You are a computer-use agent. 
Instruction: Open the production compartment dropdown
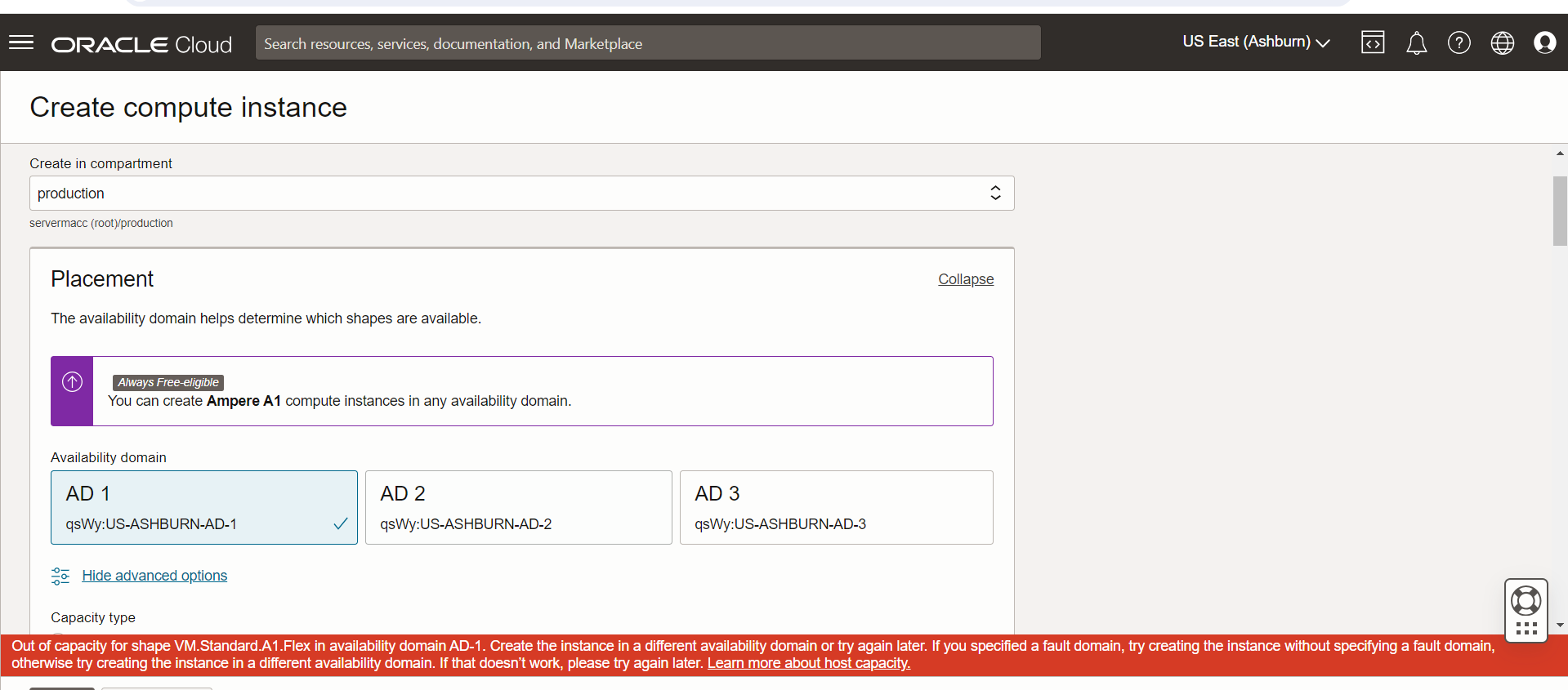coord(522,194)
